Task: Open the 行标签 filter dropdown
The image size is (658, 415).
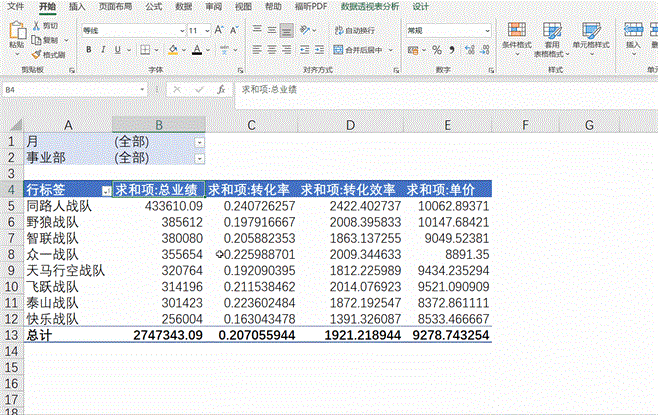Action: (106, 190)
